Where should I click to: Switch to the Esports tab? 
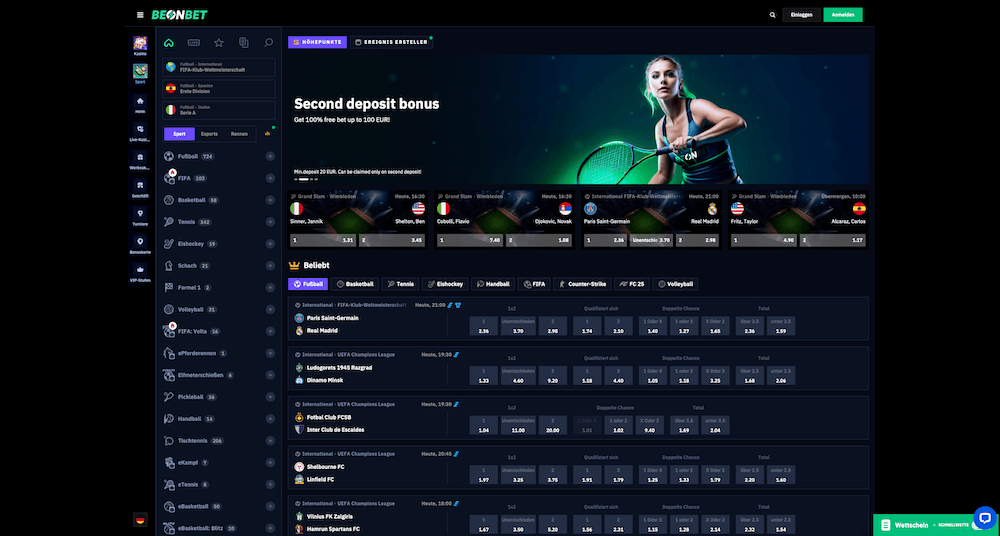pyautogui.click(x=209, y=134)
